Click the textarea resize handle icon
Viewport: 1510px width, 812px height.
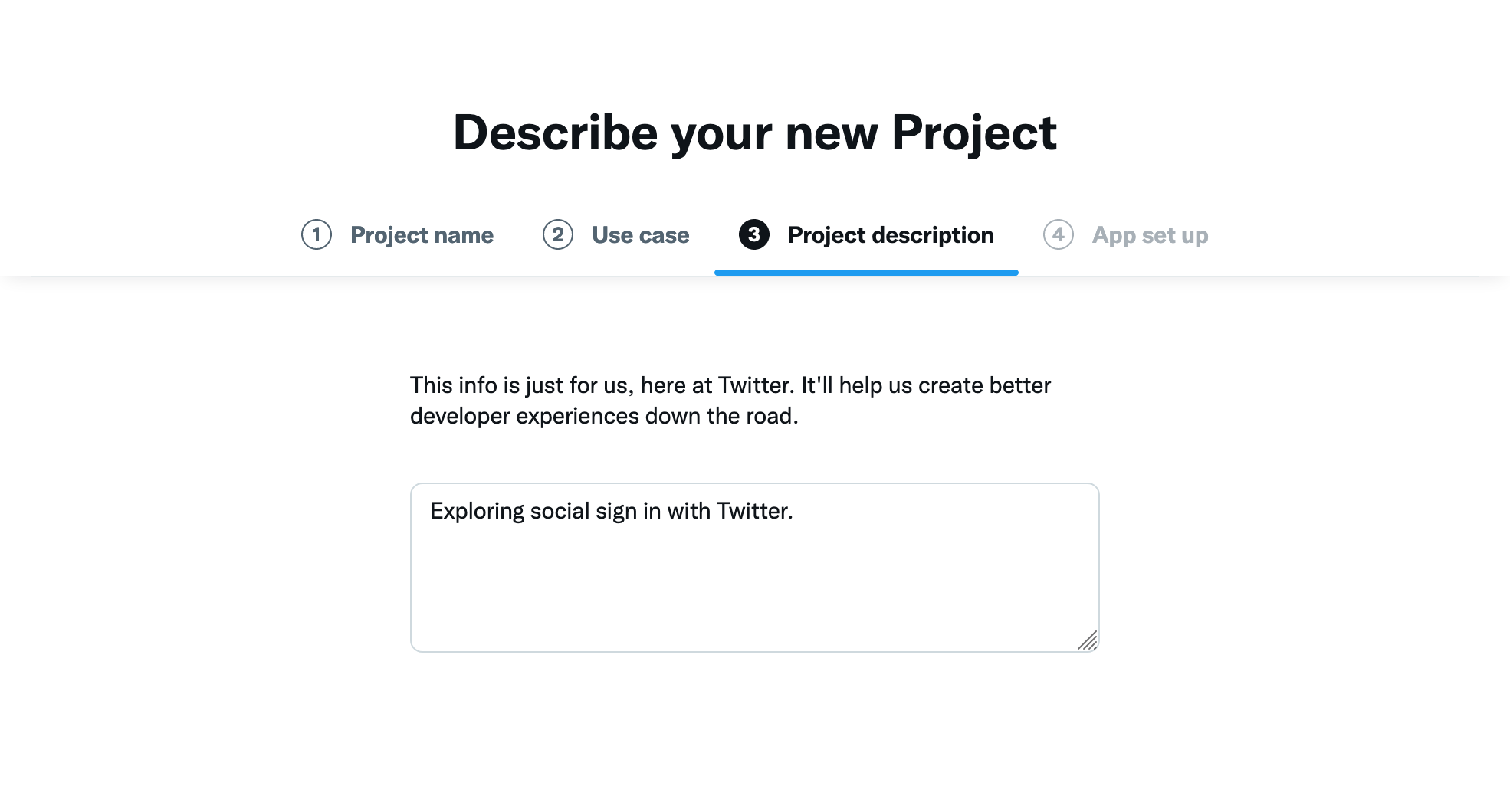point(1088,642)
